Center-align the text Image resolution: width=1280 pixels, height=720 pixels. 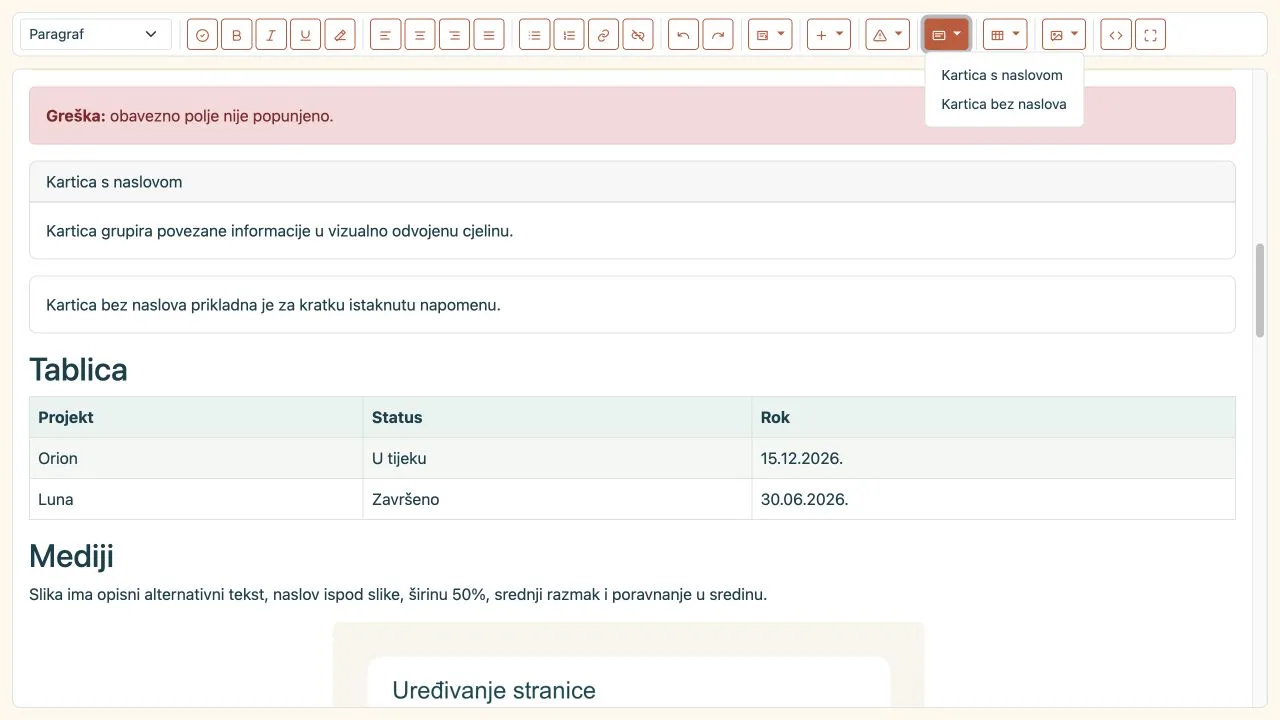(420, 35)
